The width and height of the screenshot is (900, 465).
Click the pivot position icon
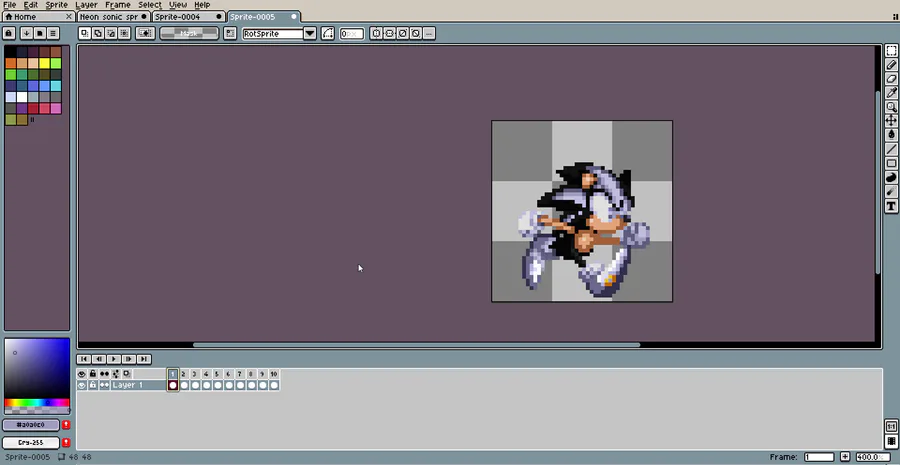click(230, 33)
